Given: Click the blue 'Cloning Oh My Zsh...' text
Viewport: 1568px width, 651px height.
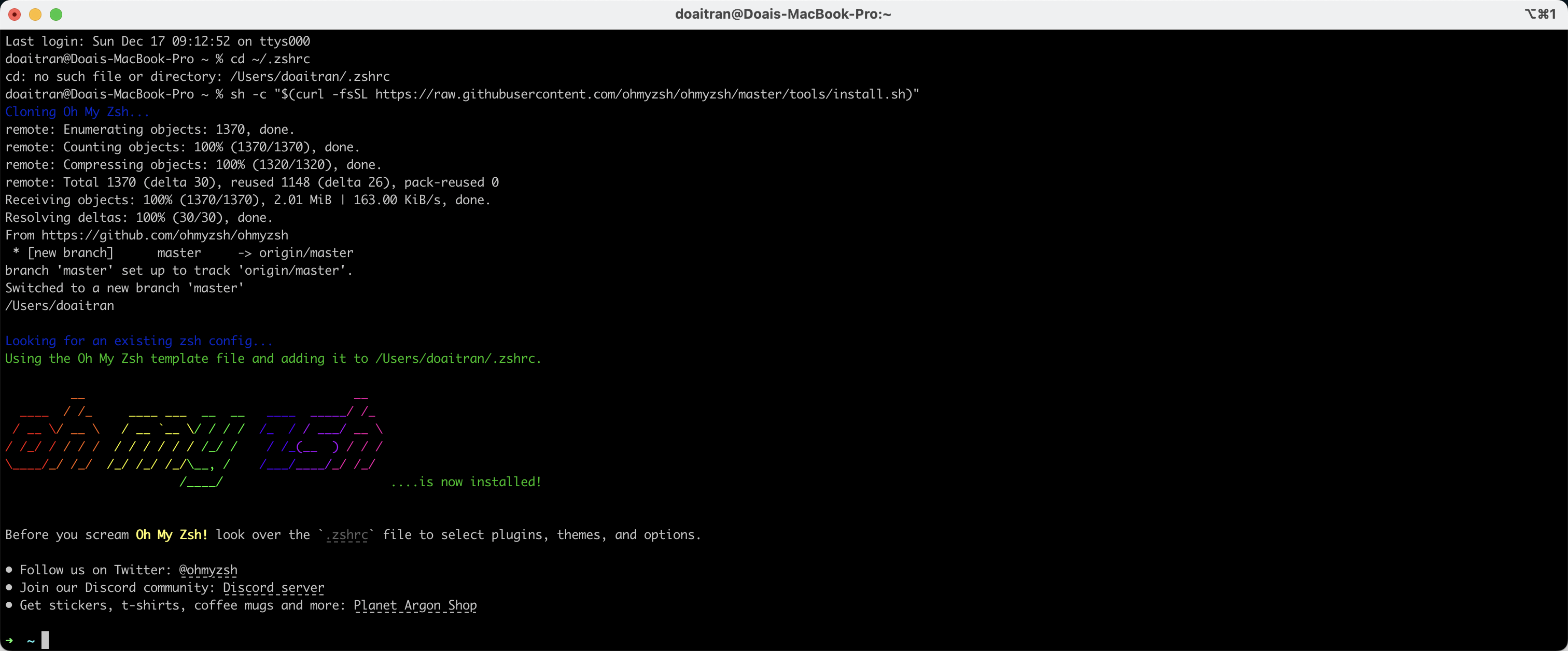Looking at the screenshot, I should (x=77, y=112).
